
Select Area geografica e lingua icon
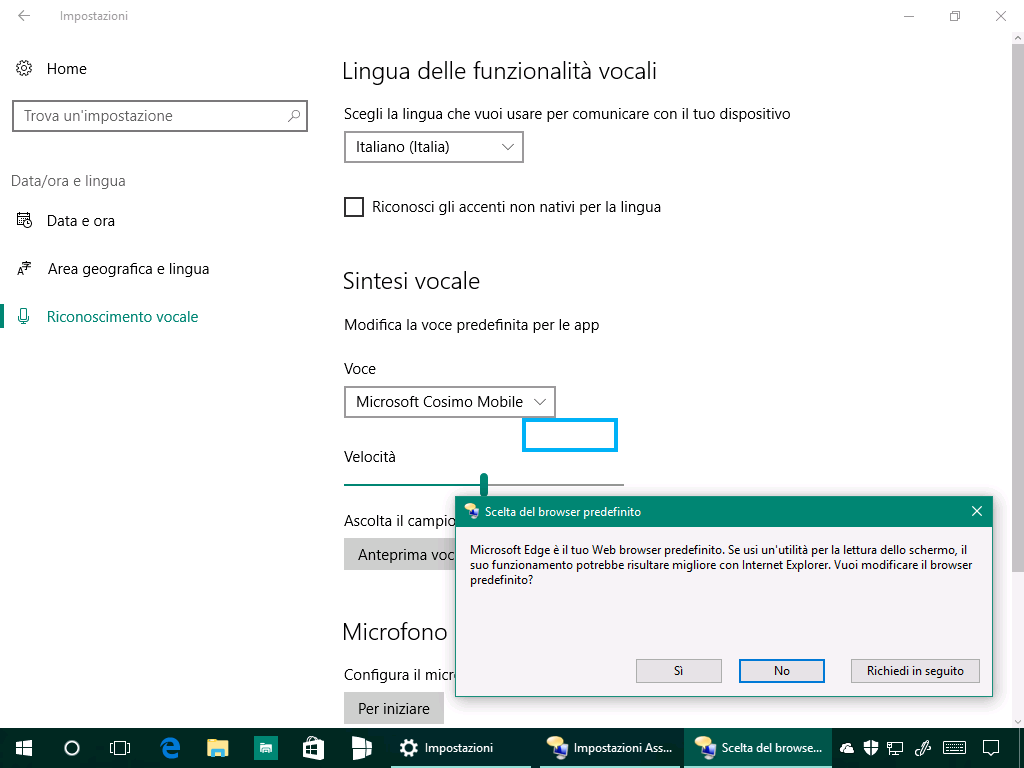[x=24, y=268]
